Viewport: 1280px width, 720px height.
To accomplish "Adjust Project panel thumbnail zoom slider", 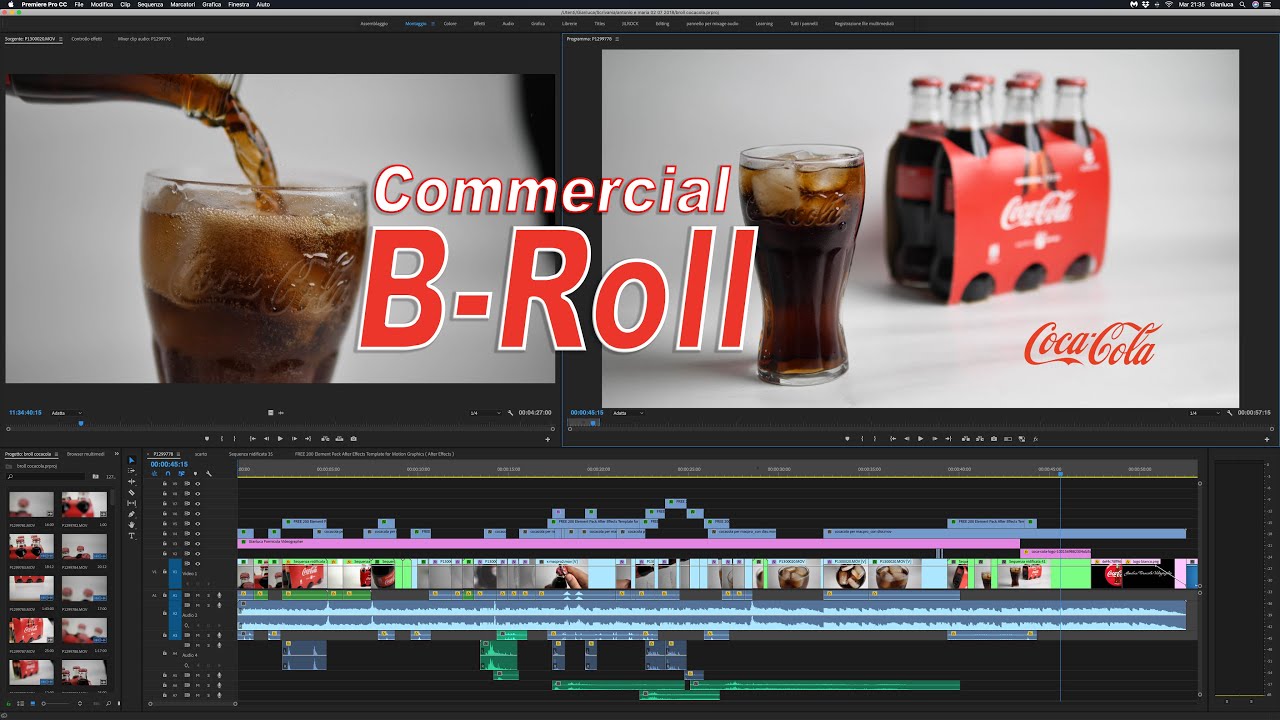I will [x=42, y=703].
